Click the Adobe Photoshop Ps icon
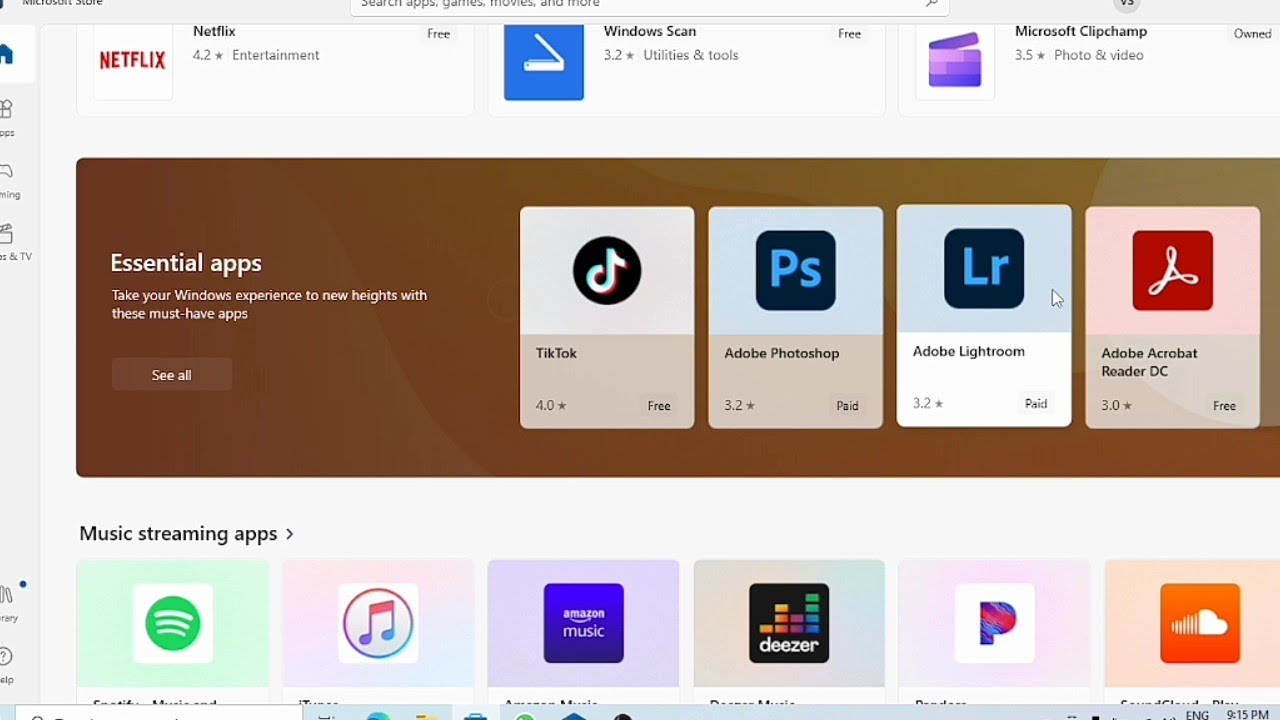 (x=796, y=270)
